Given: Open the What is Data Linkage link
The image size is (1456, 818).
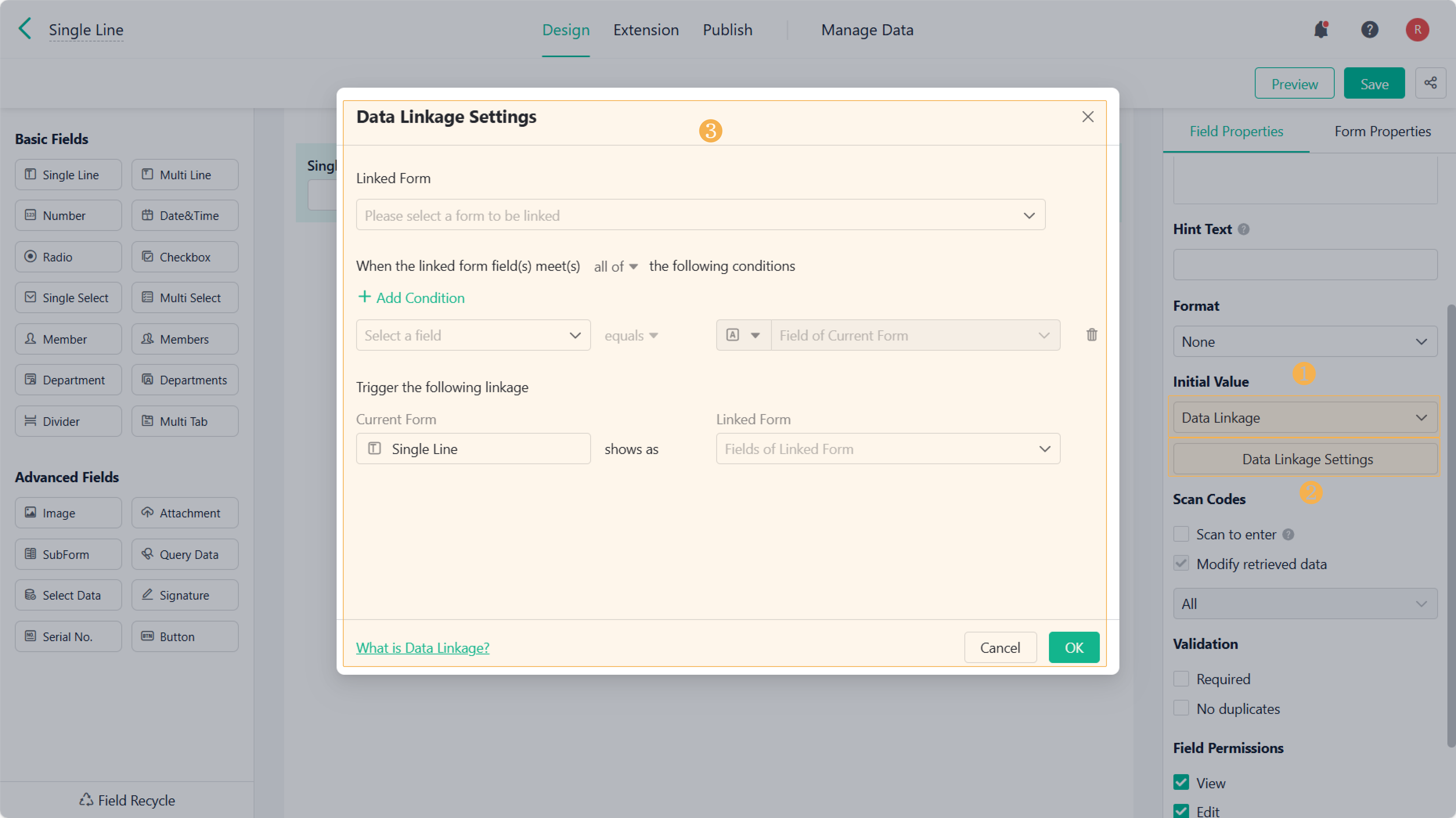Looking at the screenshot, I should pyautogui.click(x=423, y=647).
